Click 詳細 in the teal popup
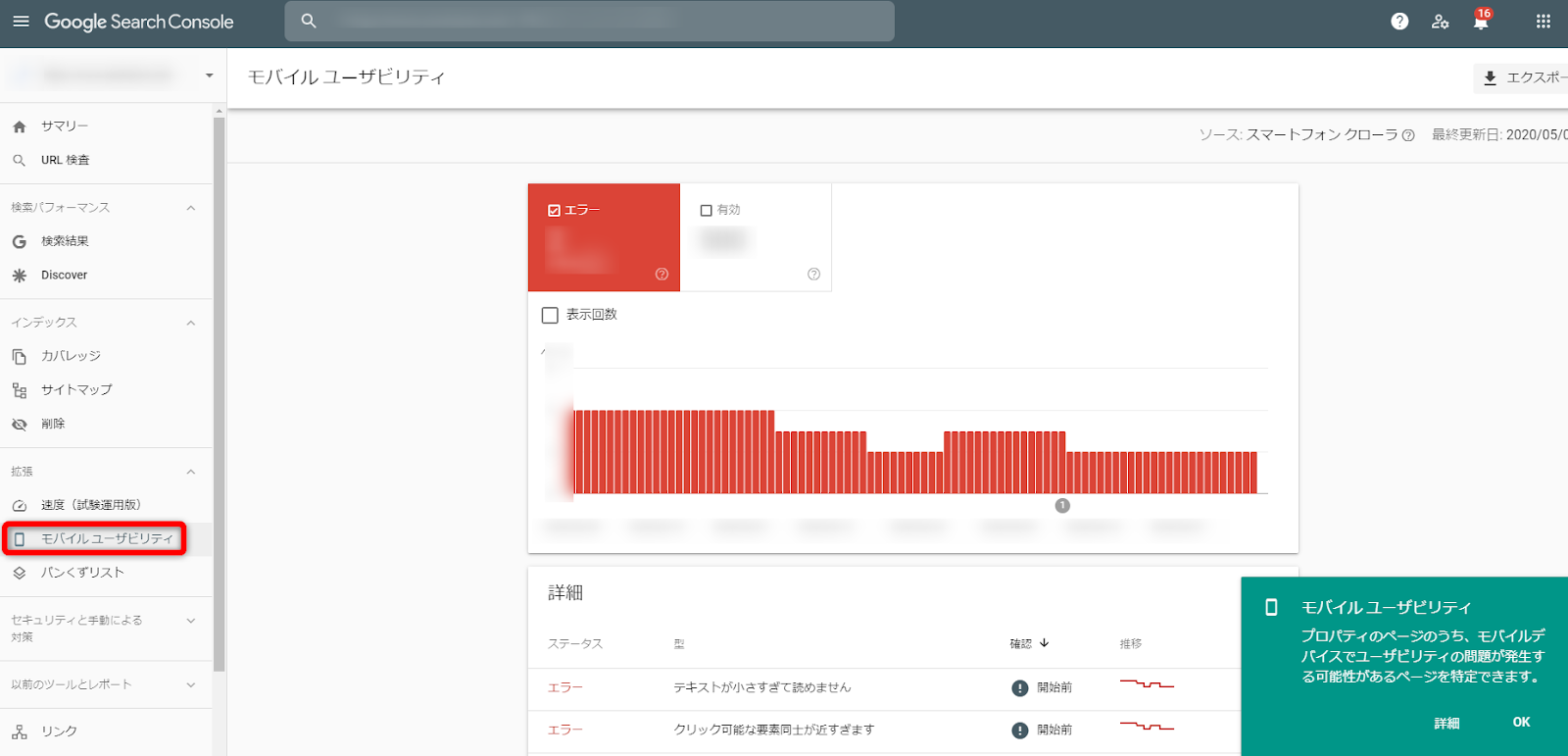 [1446, 723]
